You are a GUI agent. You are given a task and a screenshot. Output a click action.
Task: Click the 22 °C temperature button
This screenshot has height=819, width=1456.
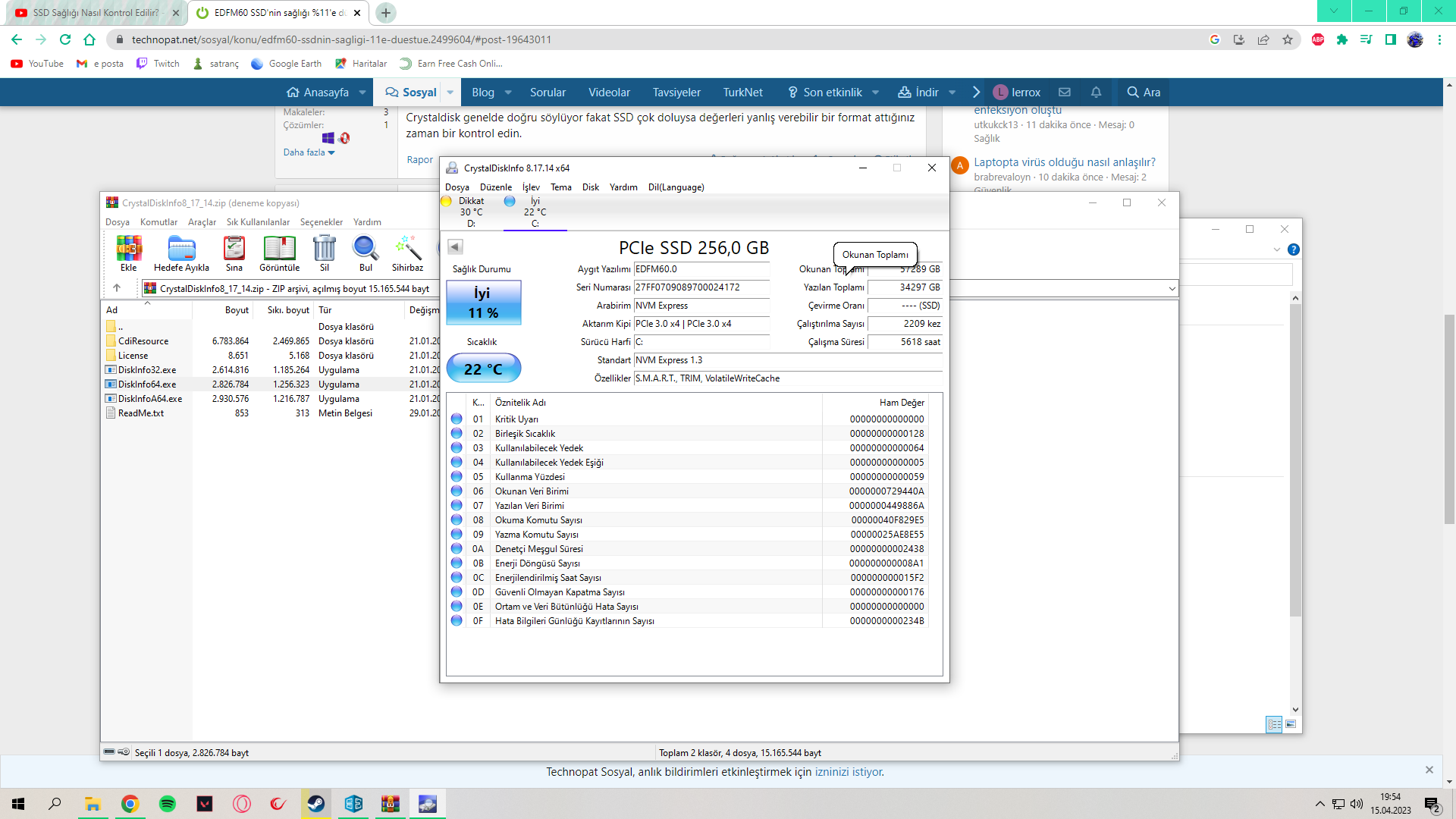[x=483, y=369]
